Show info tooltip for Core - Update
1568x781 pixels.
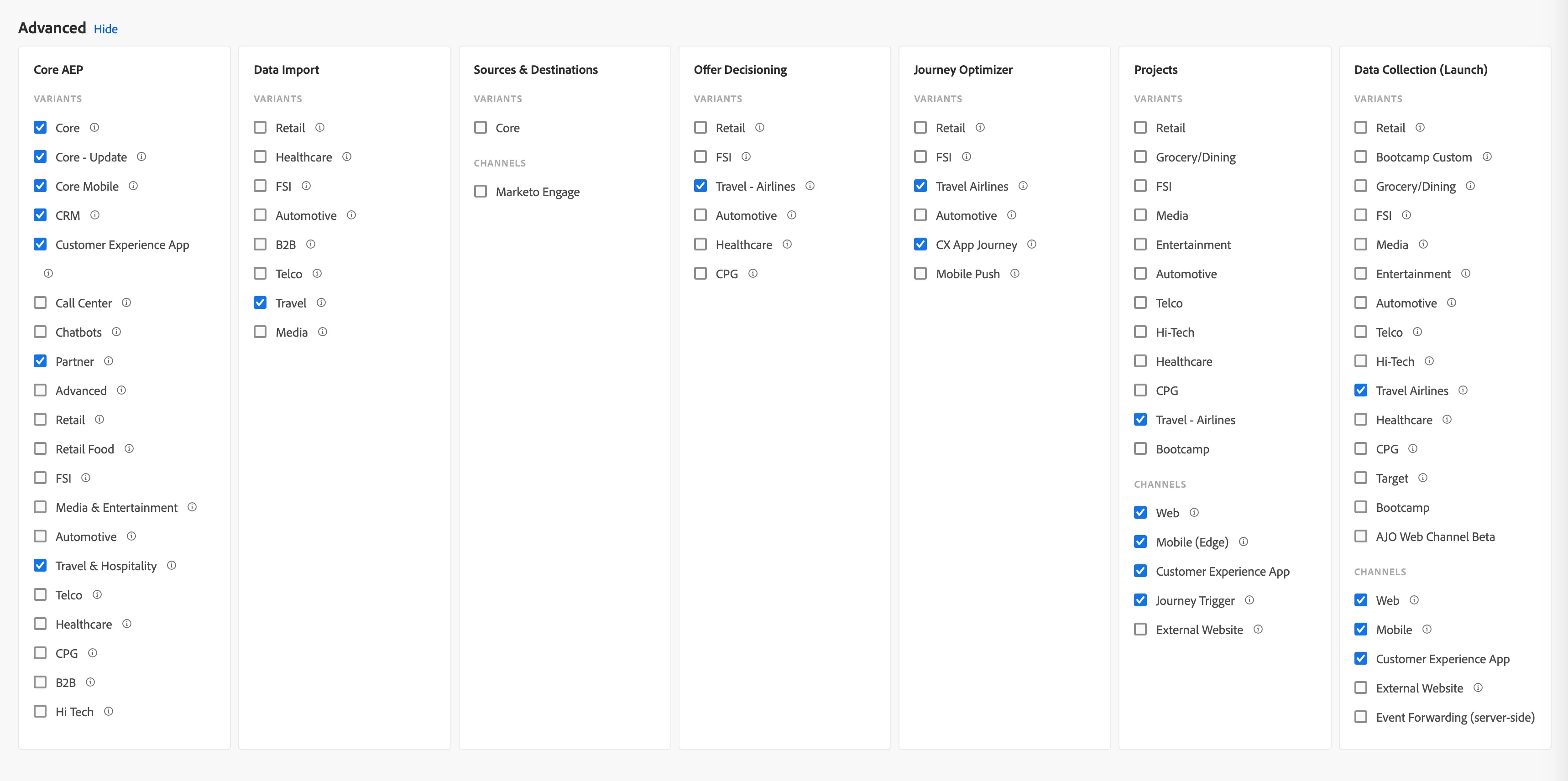(141, 156)
